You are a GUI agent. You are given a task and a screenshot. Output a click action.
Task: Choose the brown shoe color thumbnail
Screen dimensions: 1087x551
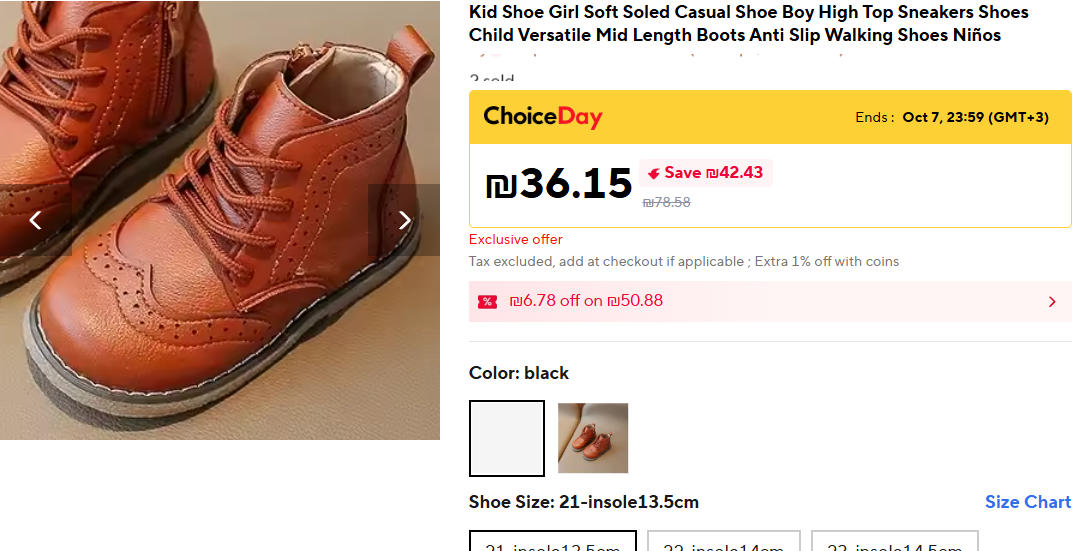[593, 438]
